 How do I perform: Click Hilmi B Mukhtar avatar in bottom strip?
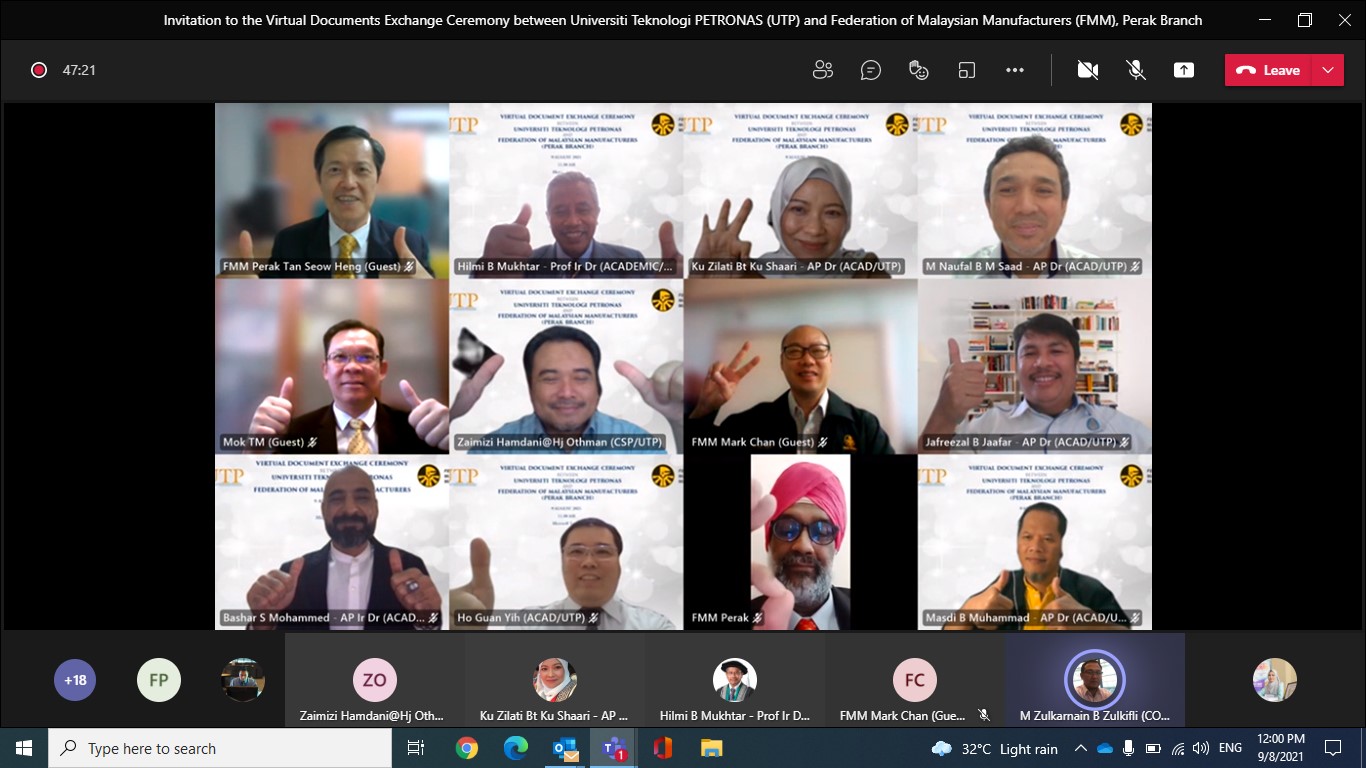click(x=735, y=680)
